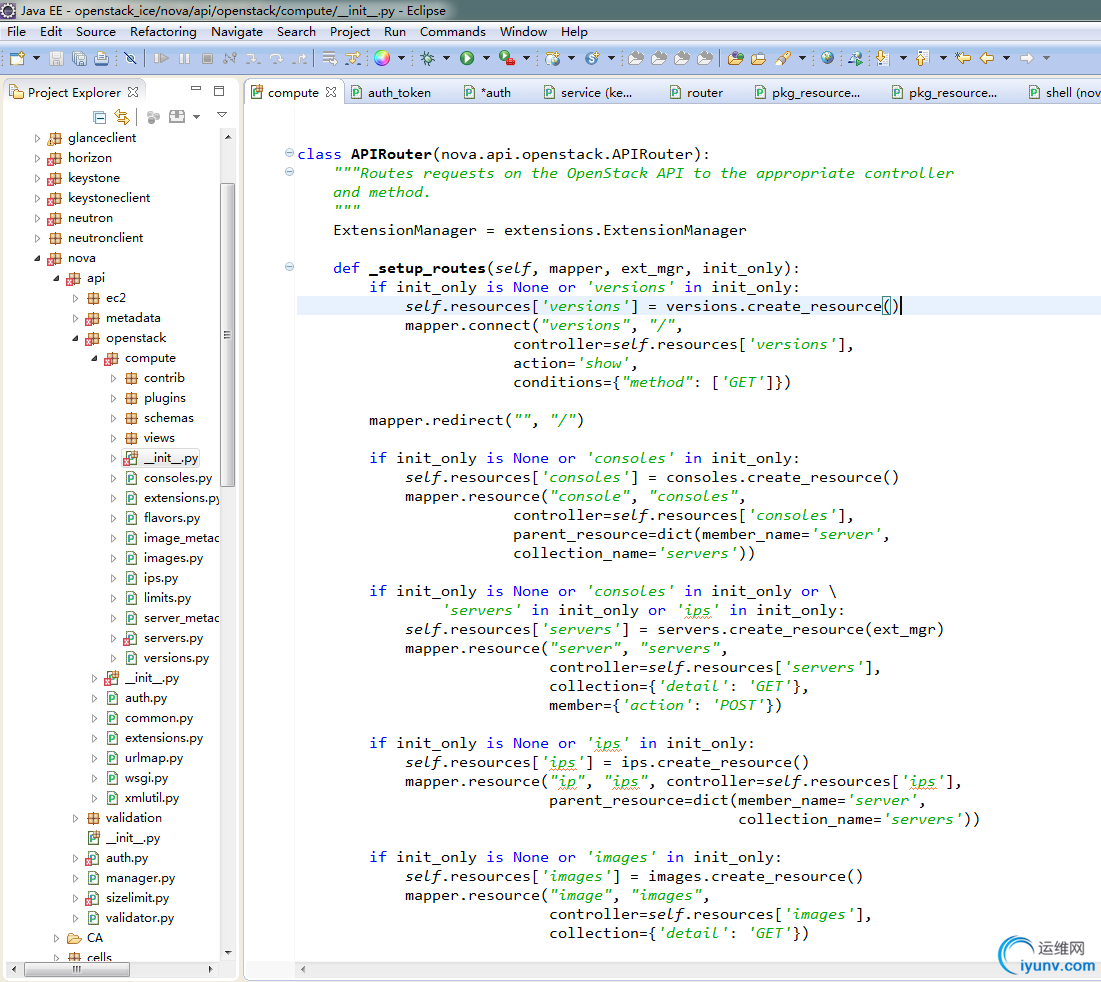The height and width of the screenshot is (982, 1101).
Task: Click Collapse All in Project Explorer
Action: pyautogui.click(x=100, y=117)
